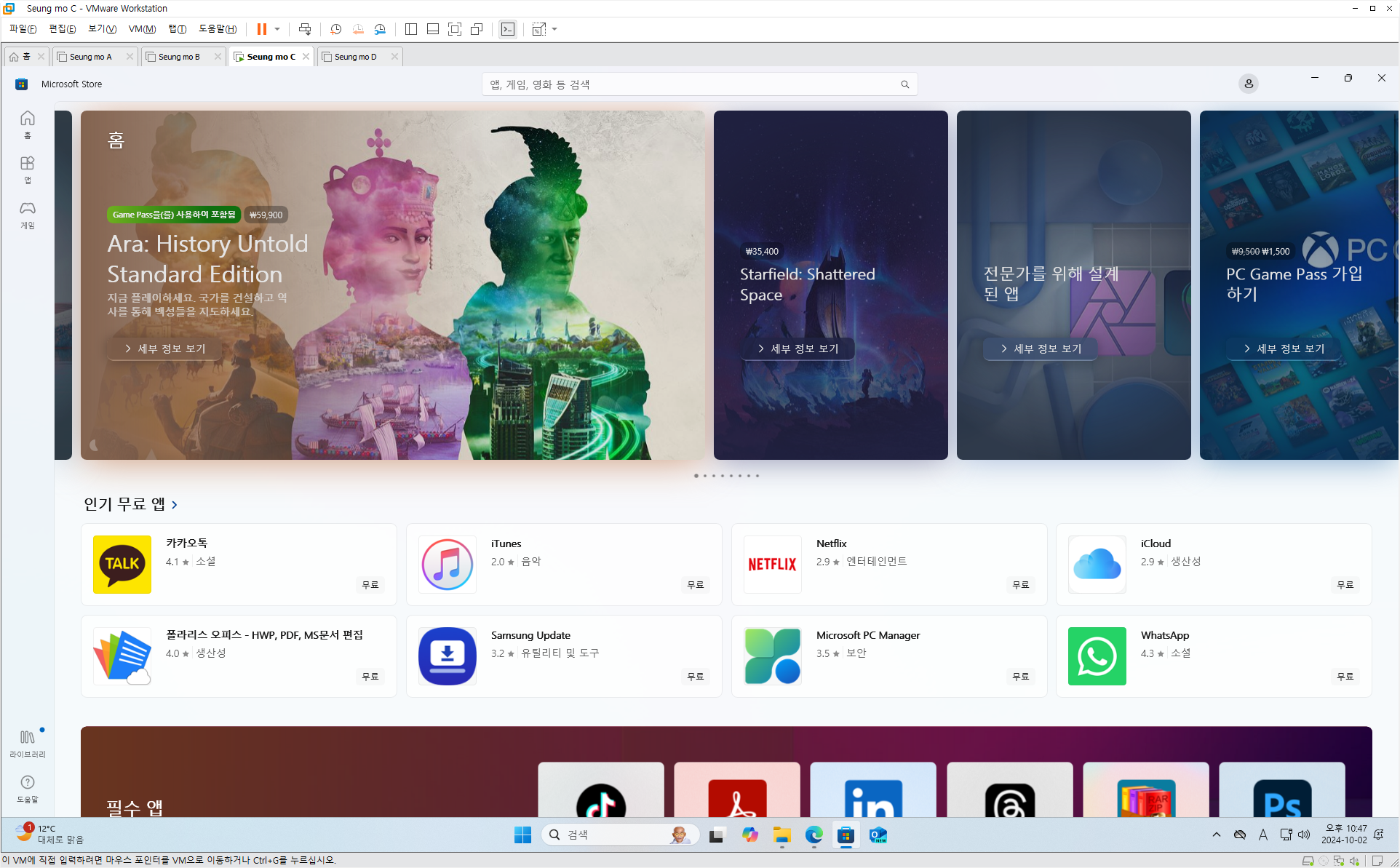1400x868 pixels.
Task: Switch to the Seung mo B tab
Action: 179,57
